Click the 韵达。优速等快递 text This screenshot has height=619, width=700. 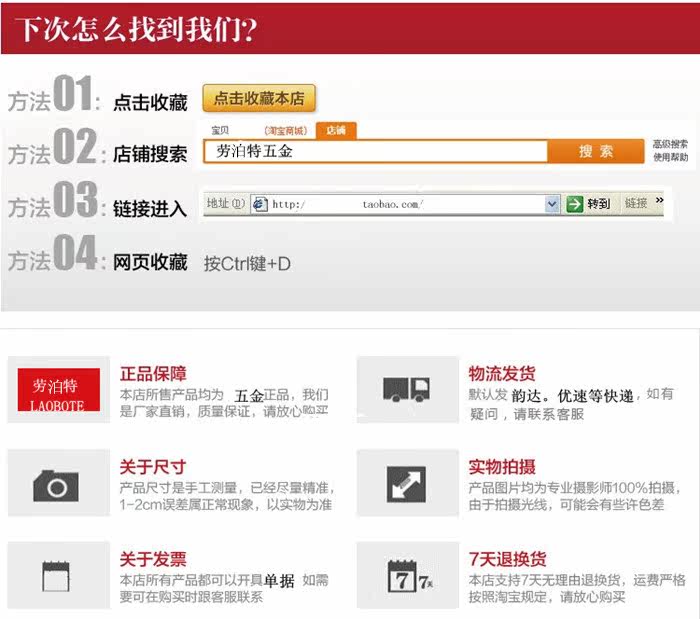573,396
